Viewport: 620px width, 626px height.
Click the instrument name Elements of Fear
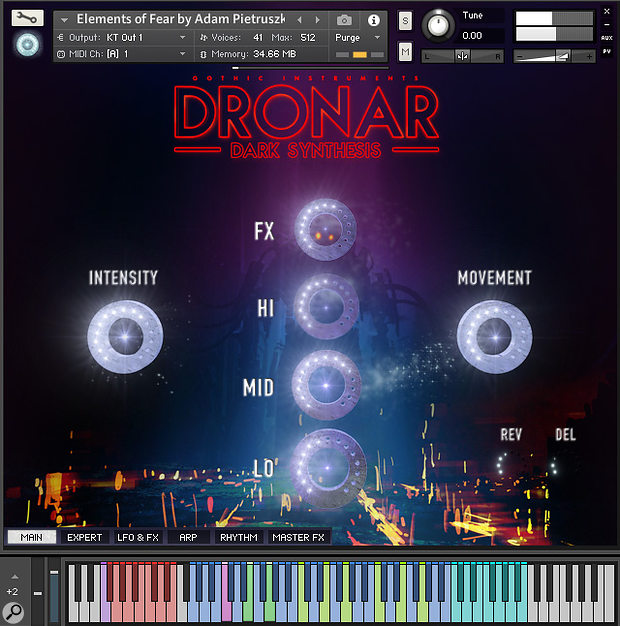tap(181, 19)
